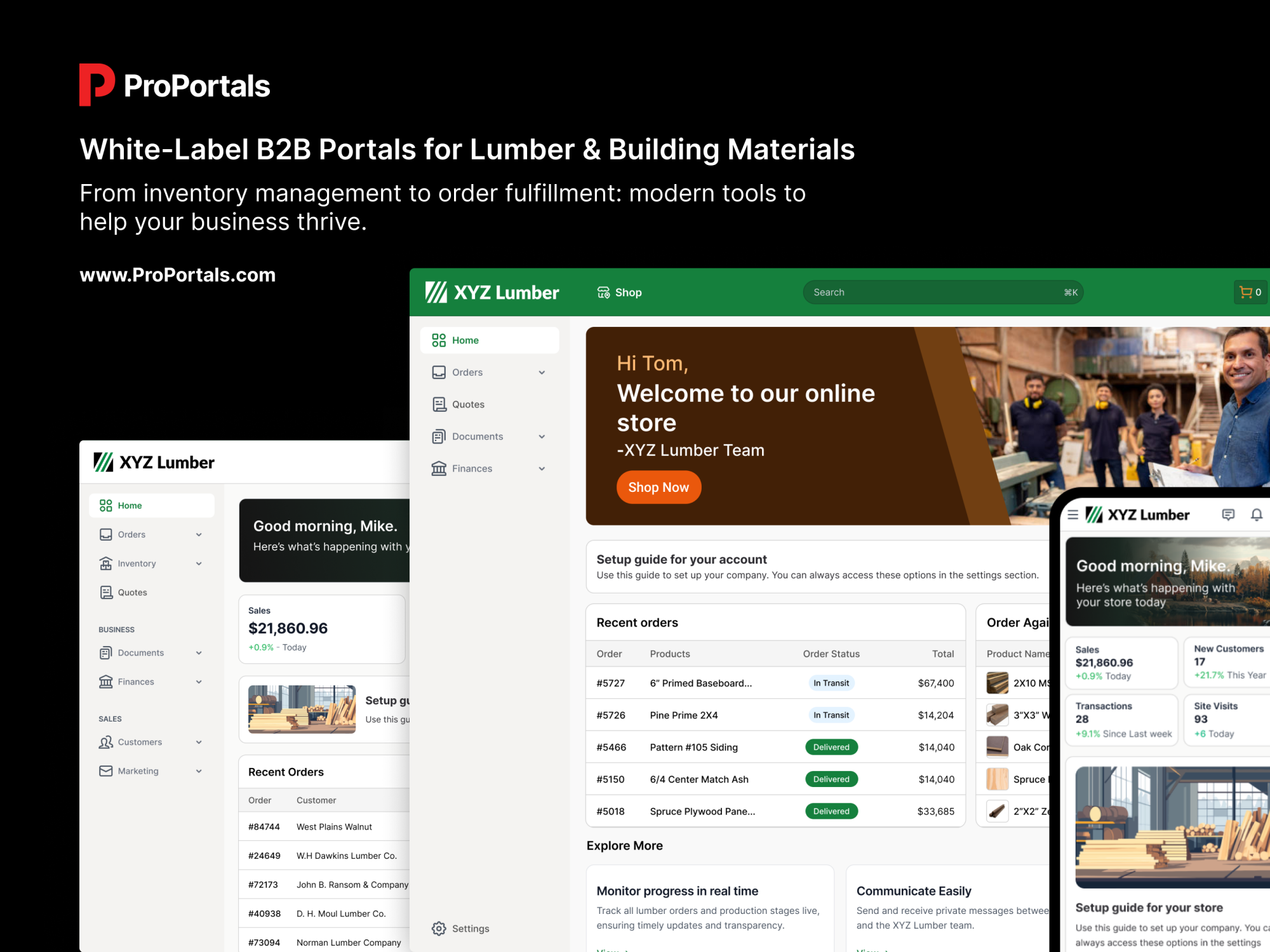This screenshot has width=1270, height=952.
Task: Open order #24649 W.H Dawkins Lumber Co.
Action: (324, 856)
